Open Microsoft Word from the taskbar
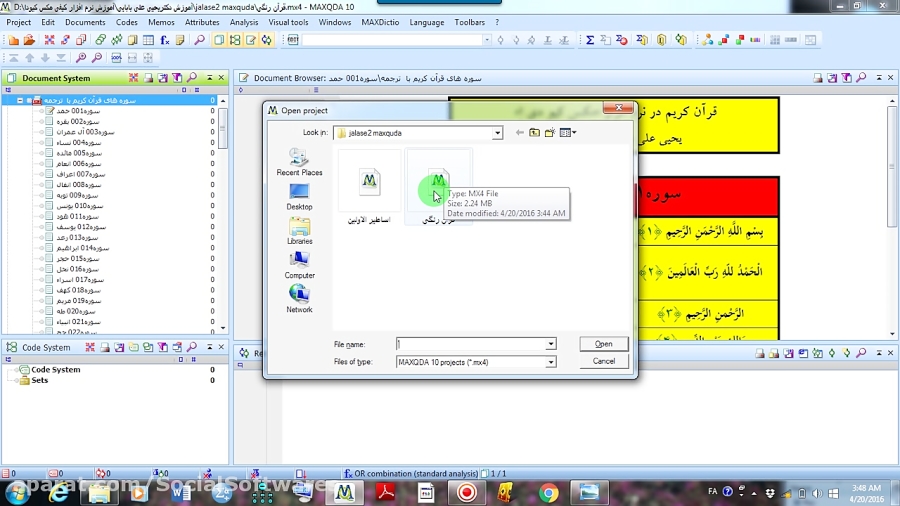 click(x=181, y=492)
